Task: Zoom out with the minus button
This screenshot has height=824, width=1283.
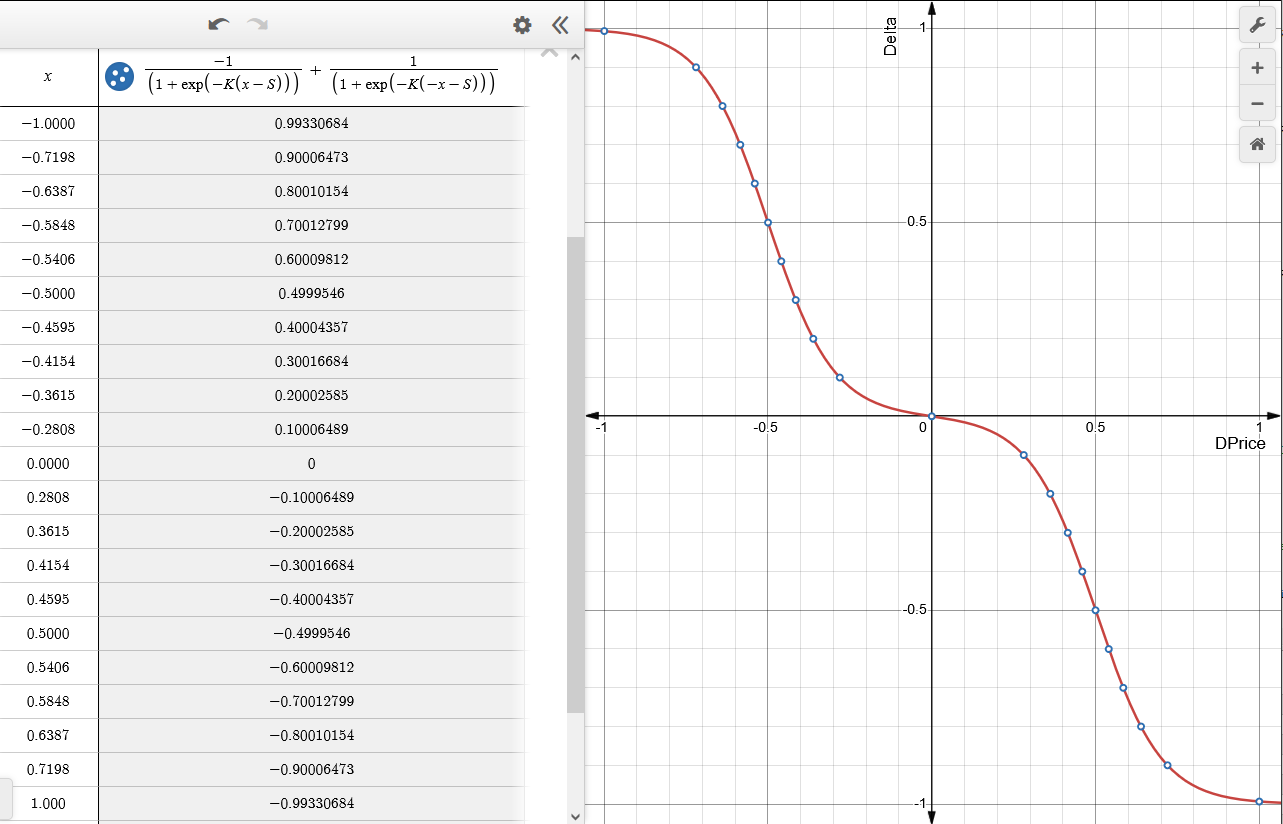Action: pyautogui.click(x=1257, y=103)
